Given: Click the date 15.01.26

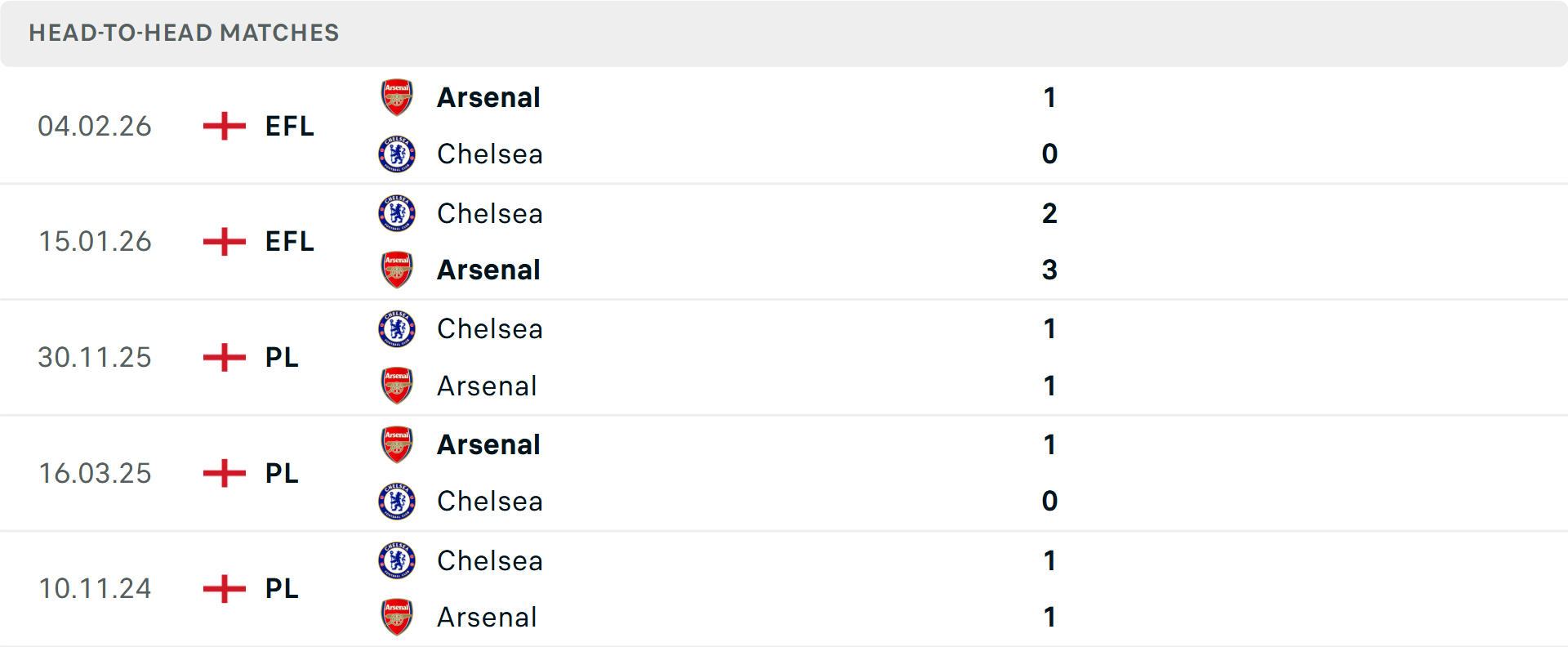Looking at the screenshot, I should 95,242.
